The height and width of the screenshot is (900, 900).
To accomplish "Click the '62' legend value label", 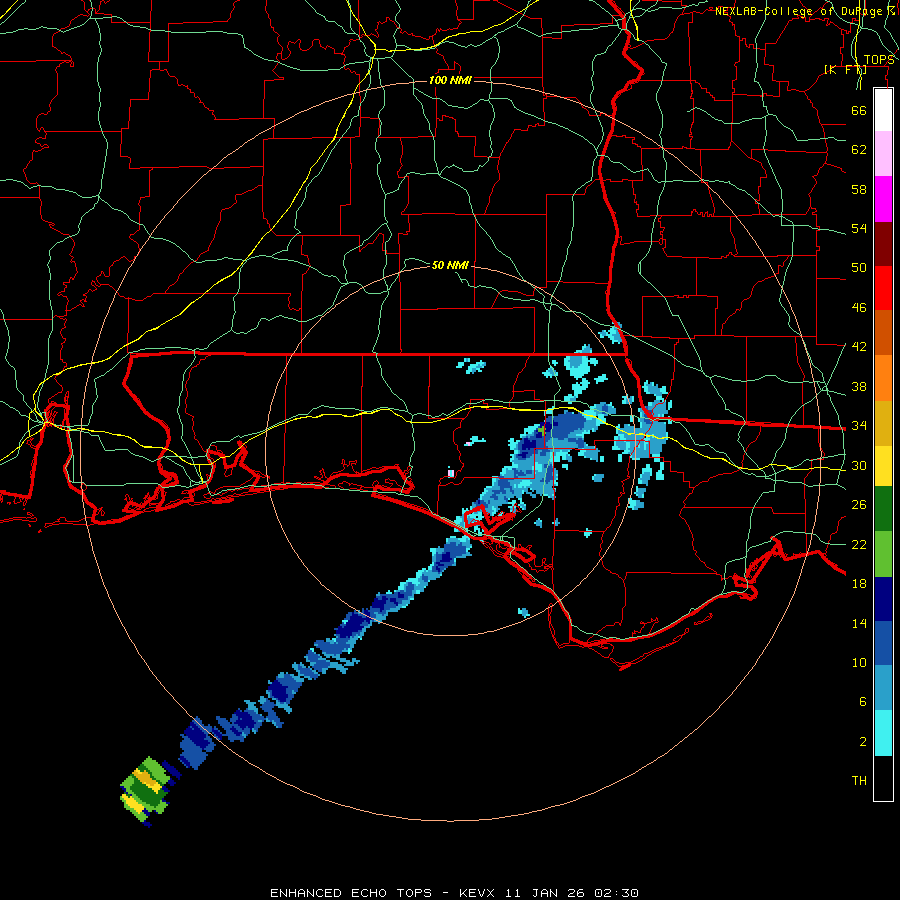I will pyautogui.click(x=859, y=150).
